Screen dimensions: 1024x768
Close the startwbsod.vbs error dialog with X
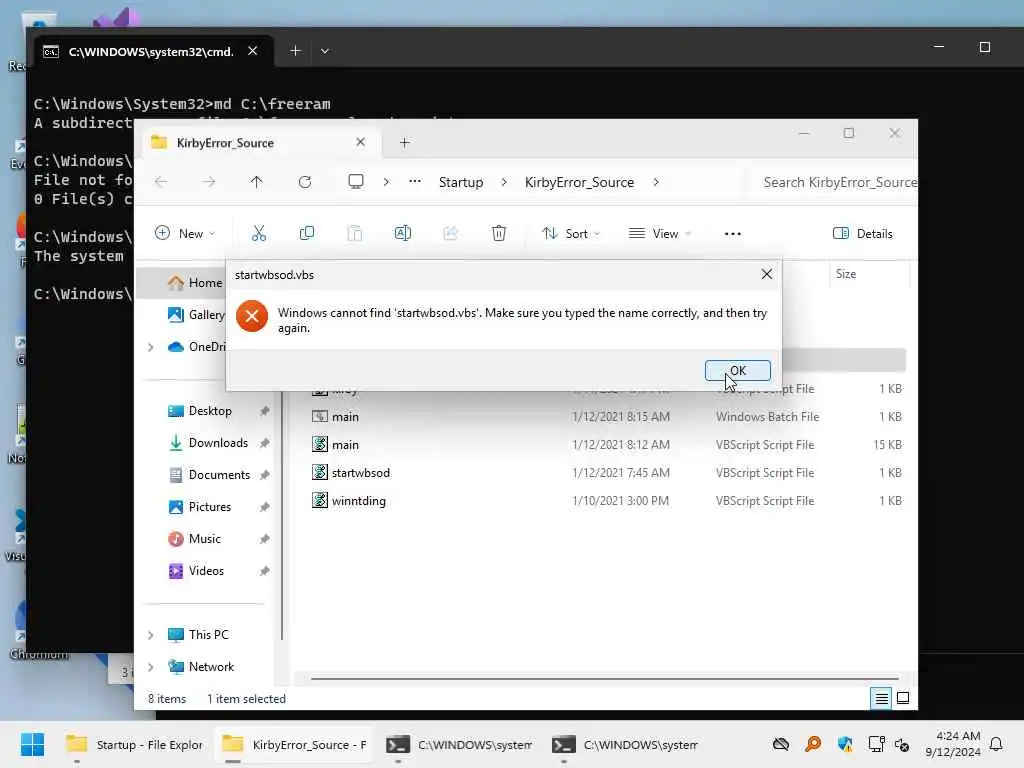(767, 274)
